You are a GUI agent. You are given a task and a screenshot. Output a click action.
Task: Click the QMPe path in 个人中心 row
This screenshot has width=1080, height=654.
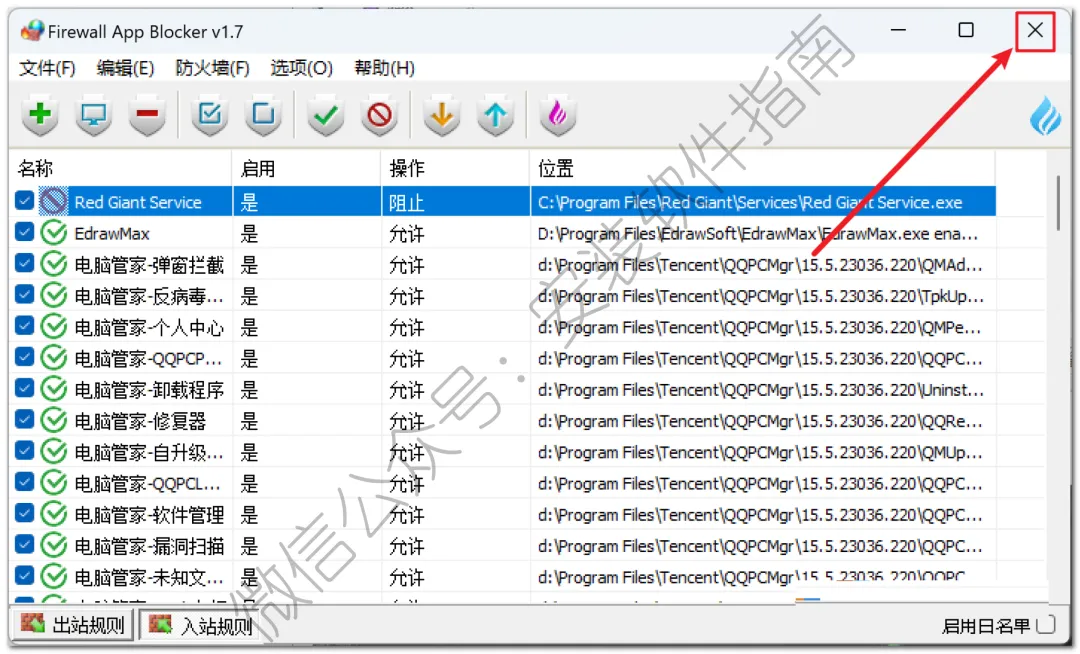click(x=760, y=327)
